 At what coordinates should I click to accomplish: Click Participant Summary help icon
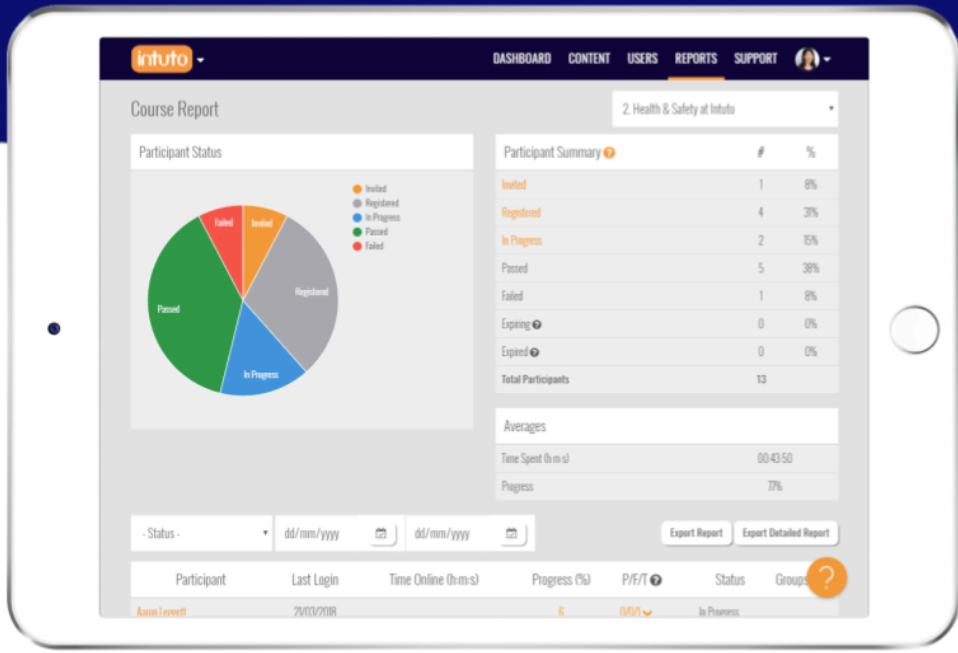tap(609, 153)
